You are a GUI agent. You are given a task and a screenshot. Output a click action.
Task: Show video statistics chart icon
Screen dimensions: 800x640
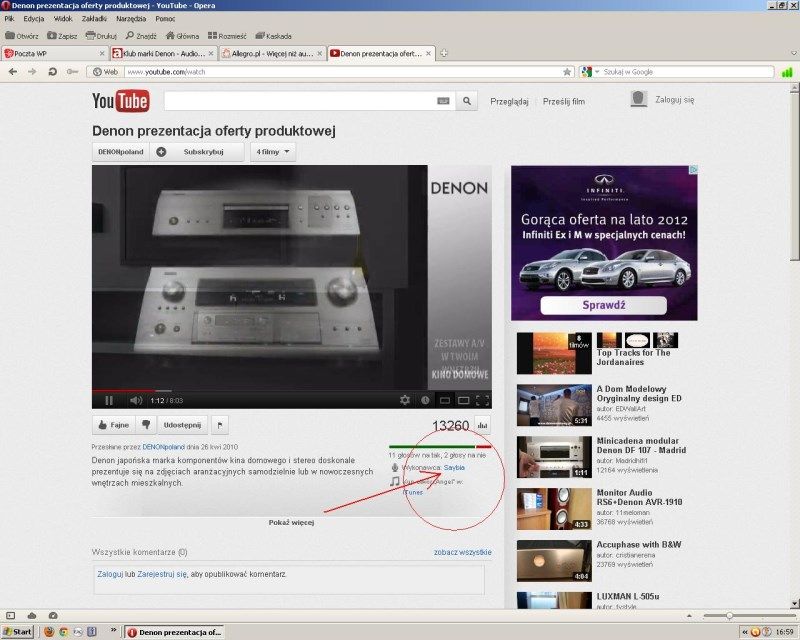point(483,425)
